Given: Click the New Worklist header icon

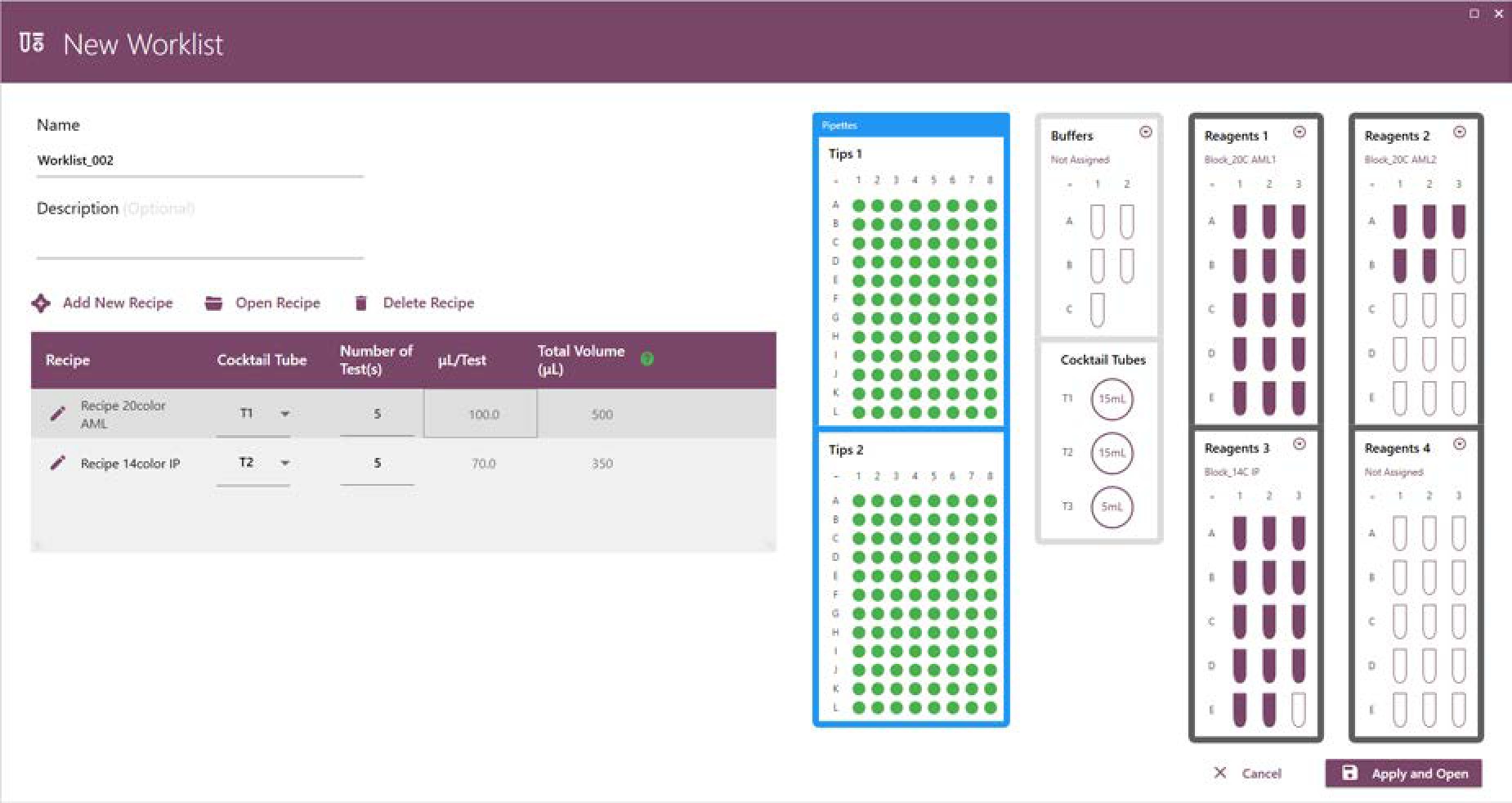Looking at the screenshot, I should 32,43.
